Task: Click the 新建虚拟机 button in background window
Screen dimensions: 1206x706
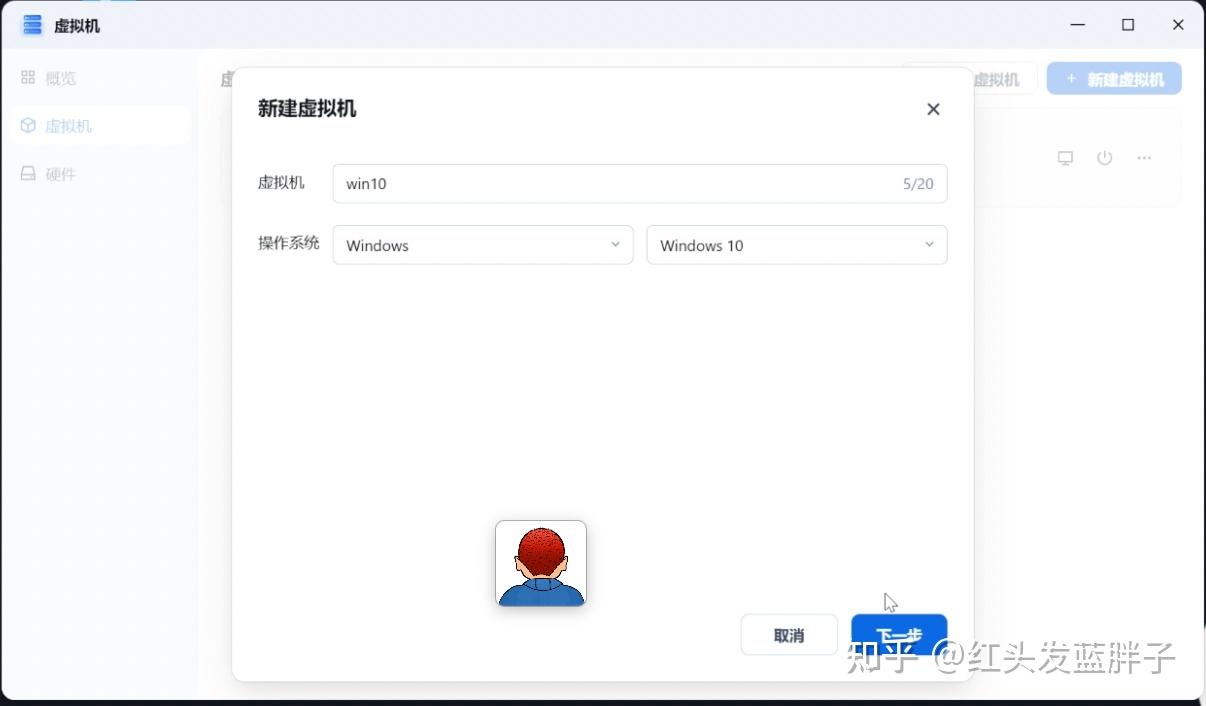Action: (x=1114, y=79)
